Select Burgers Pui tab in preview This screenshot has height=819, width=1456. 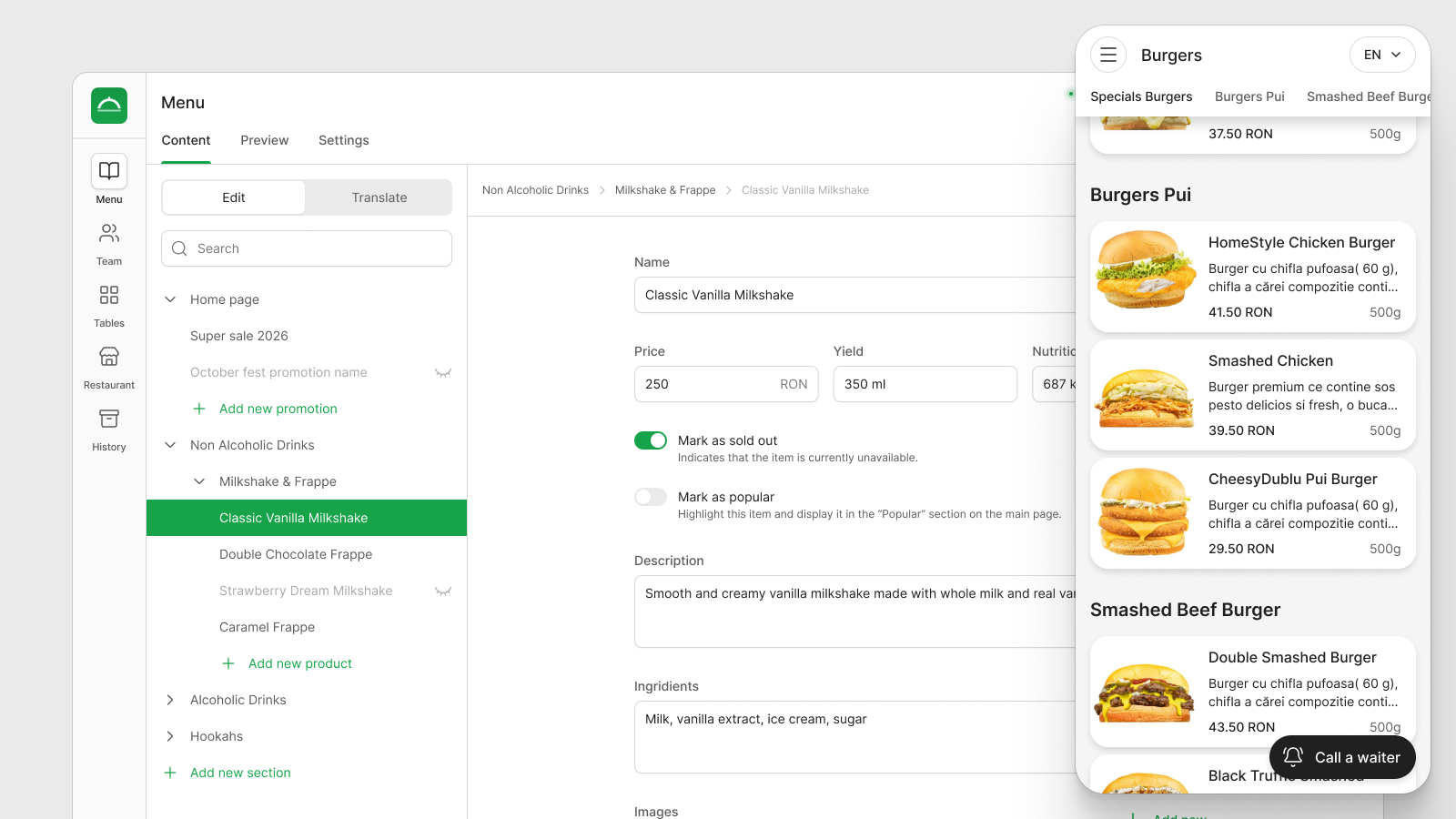pos(1249,96)
